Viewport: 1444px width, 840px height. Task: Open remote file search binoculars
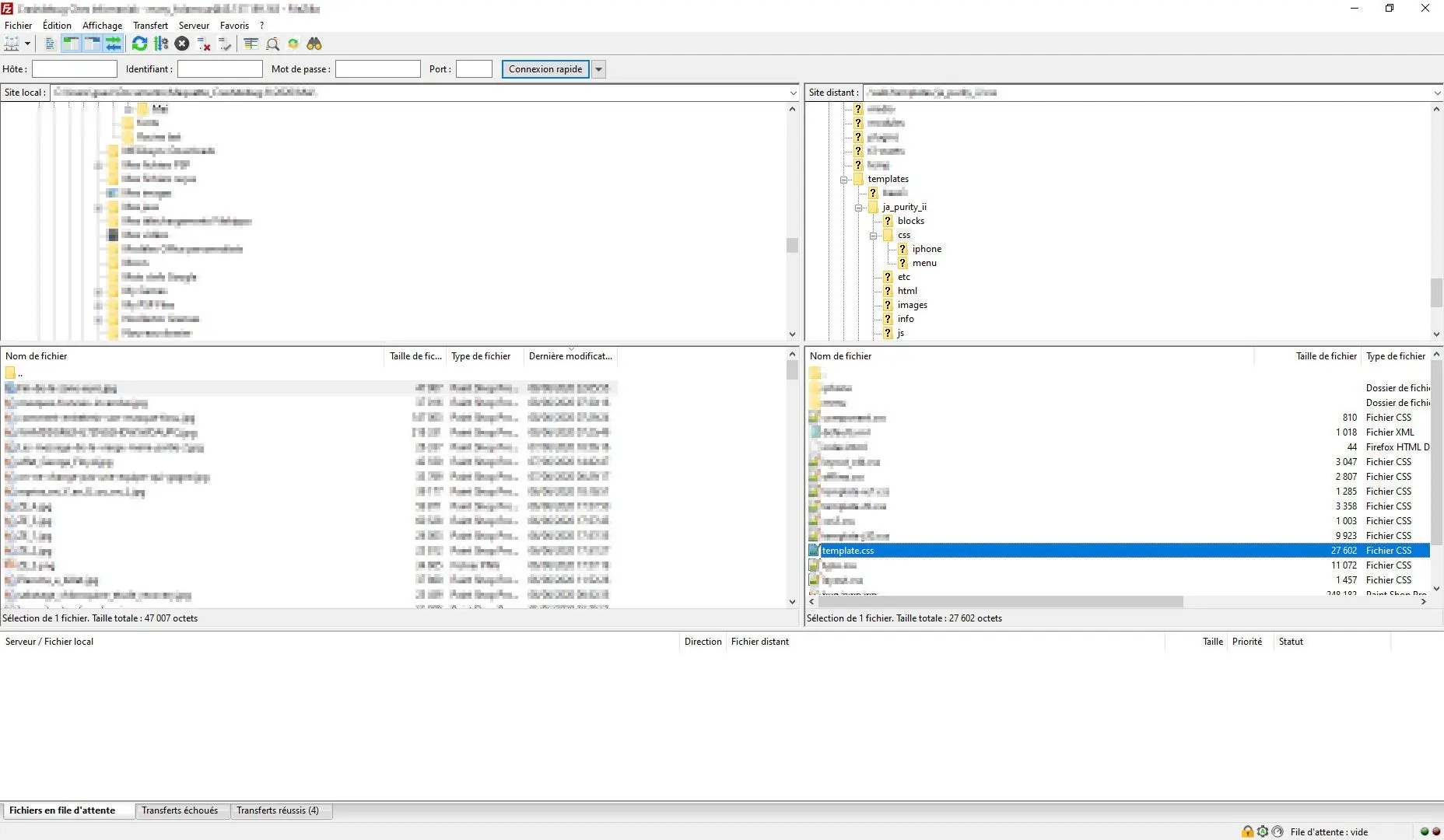314,44
